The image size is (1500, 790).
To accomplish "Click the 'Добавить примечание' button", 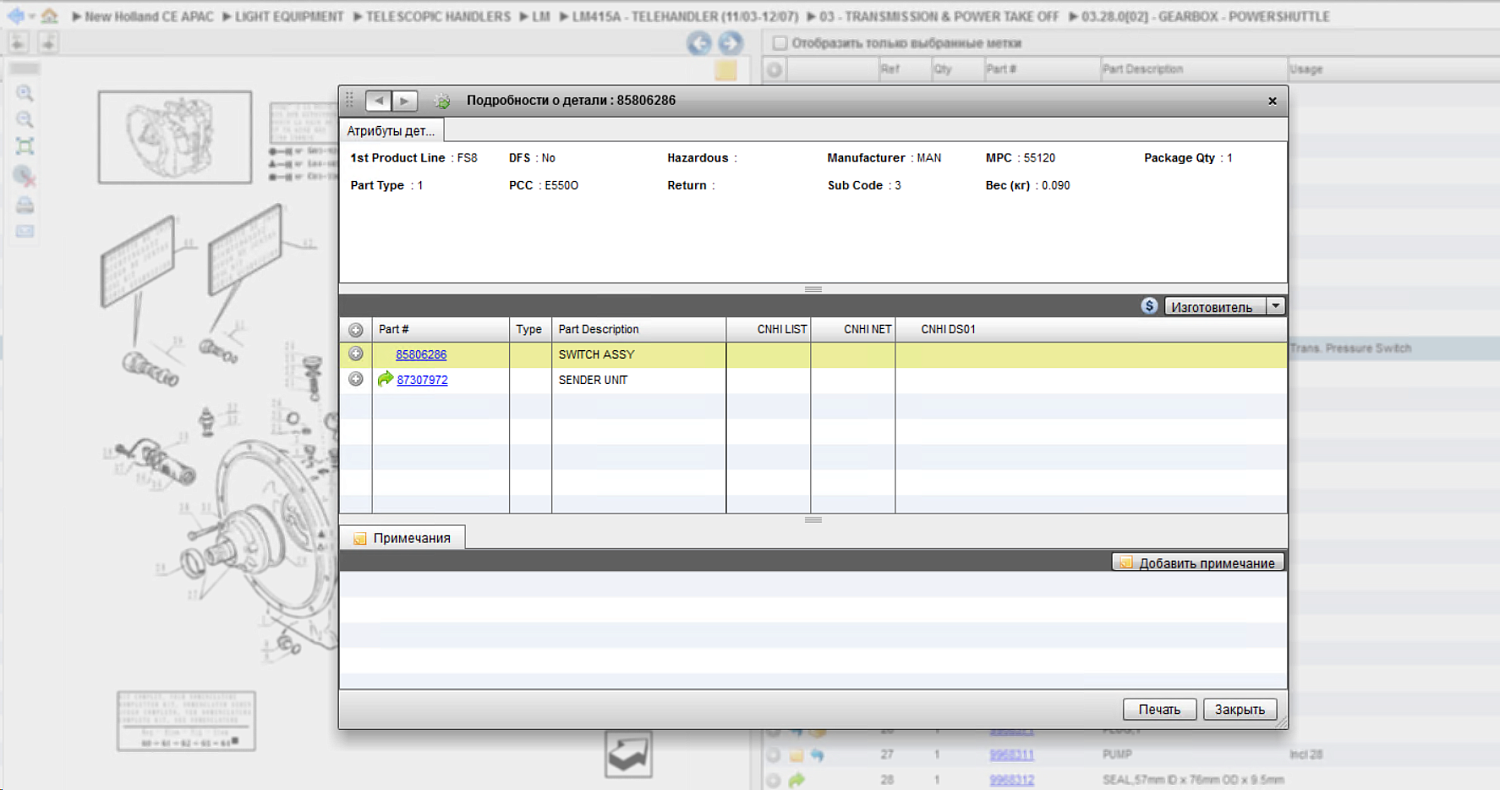I will (1198, 563).
